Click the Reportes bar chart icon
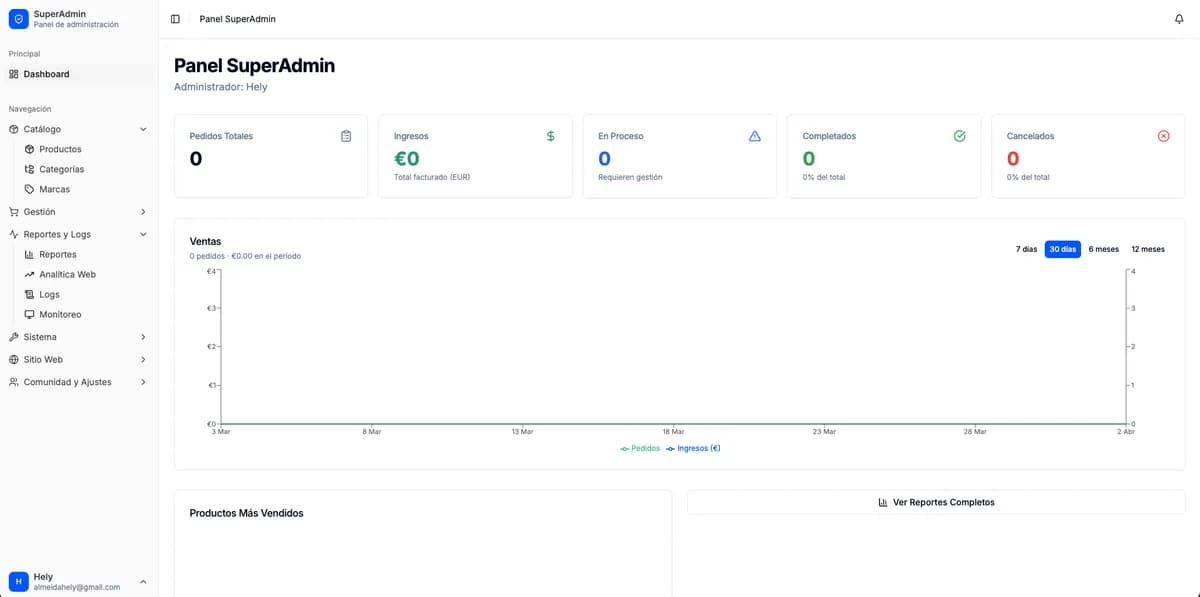Image resolution: width=1200 pixels, height=597 pixels. 30,254
